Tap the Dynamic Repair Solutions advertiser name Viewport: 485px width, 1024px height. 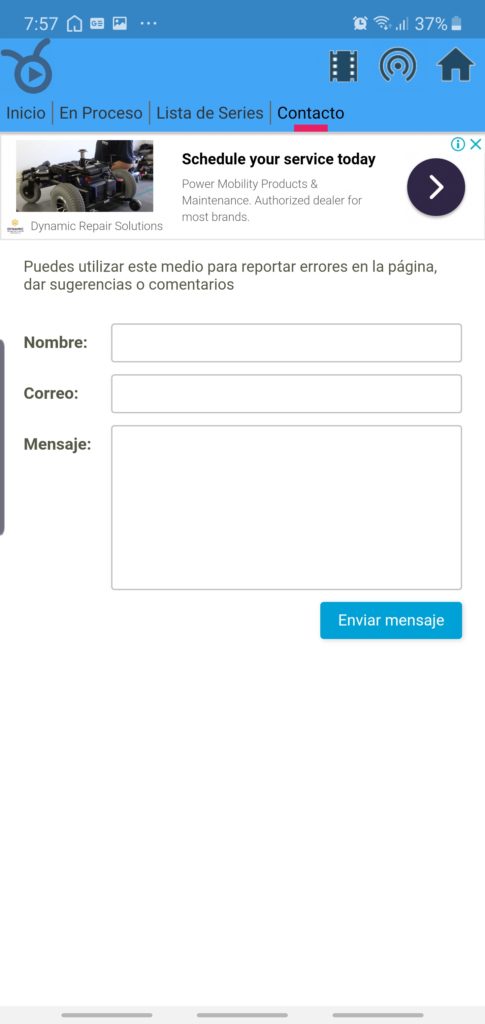(97, 226)
